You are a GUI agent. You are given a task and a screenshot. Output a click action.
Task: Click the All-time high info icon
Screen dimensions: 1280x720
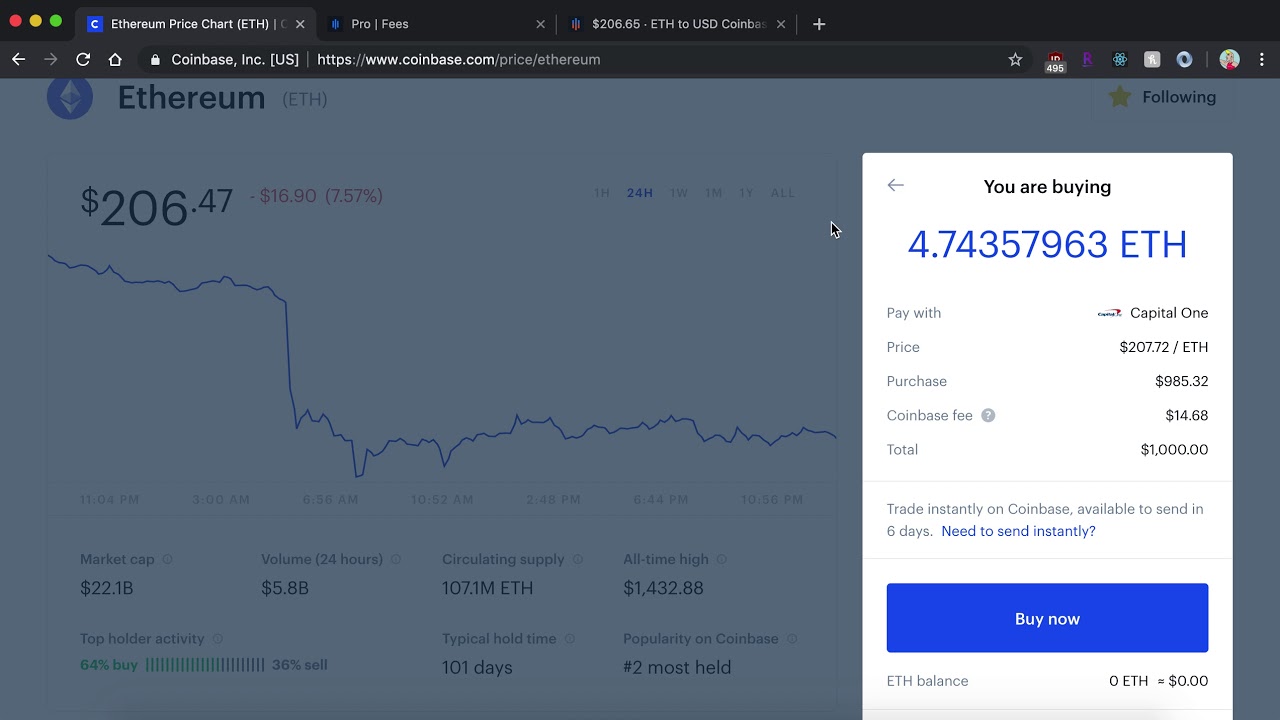(x=722, y=559)
